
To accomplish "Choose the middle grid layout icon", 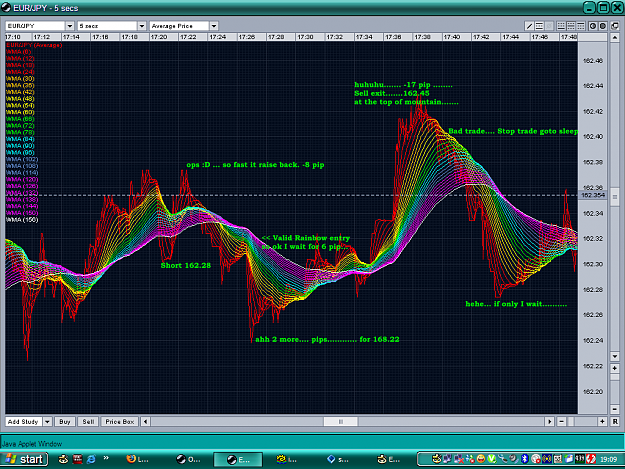I will pos(571,26).
